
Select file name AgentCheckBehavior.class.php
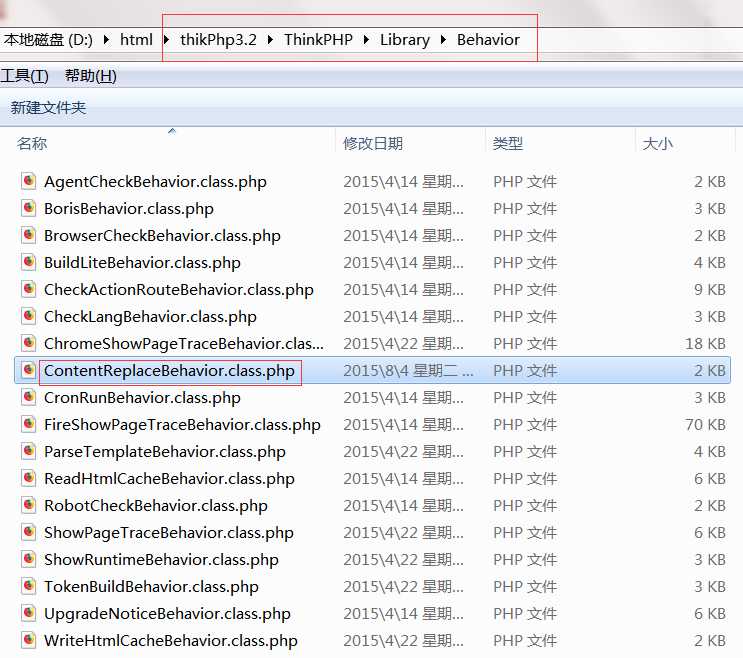(x=155, y=181)
